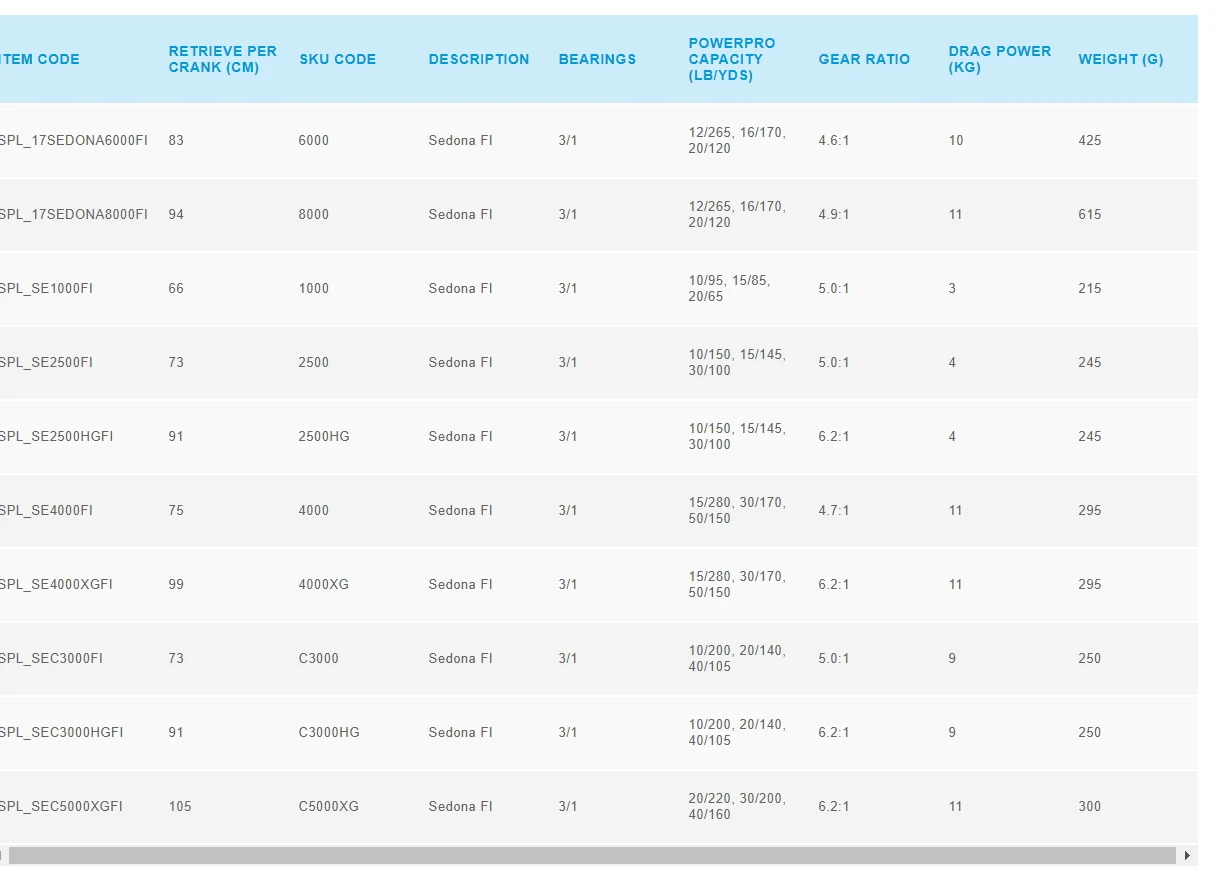Click SKU code 4000XG
Viewport: 1230px width, 873px height.
323,584
